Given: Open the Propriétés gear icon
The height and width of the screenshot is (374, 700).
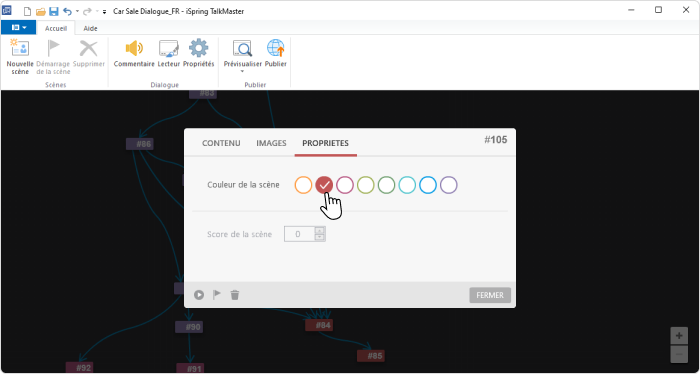Looking at the screenshot, I should click(x=198, y=47).
